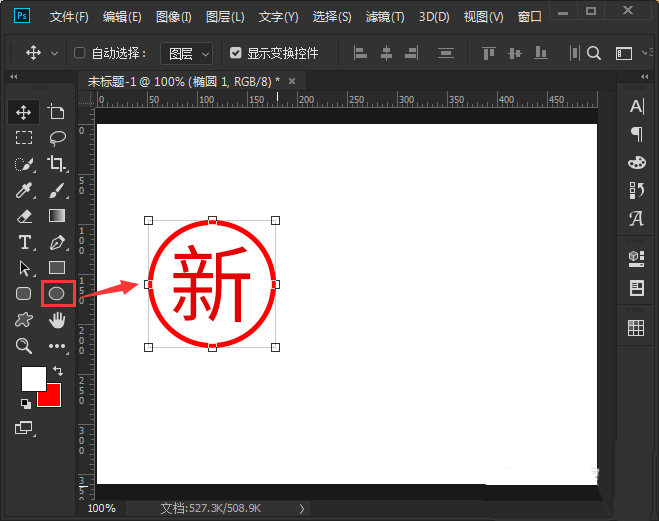Activate the Hand tool
This screenshot has width=659, height=521.
point(57,320)
